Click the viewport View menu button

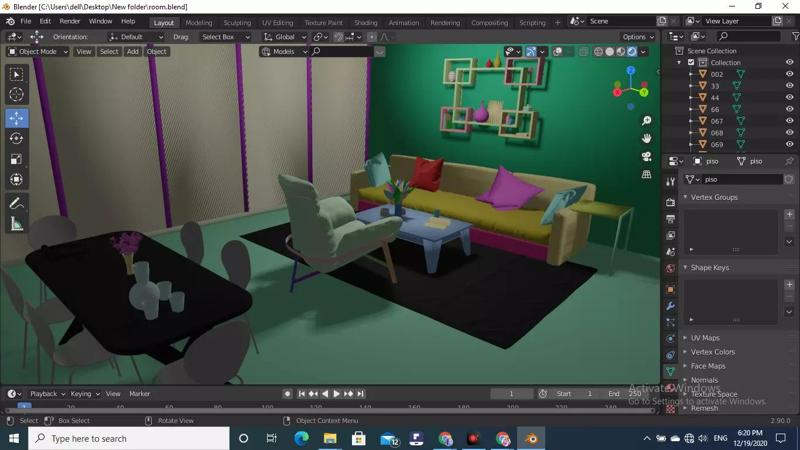click(x=84, y=52)
